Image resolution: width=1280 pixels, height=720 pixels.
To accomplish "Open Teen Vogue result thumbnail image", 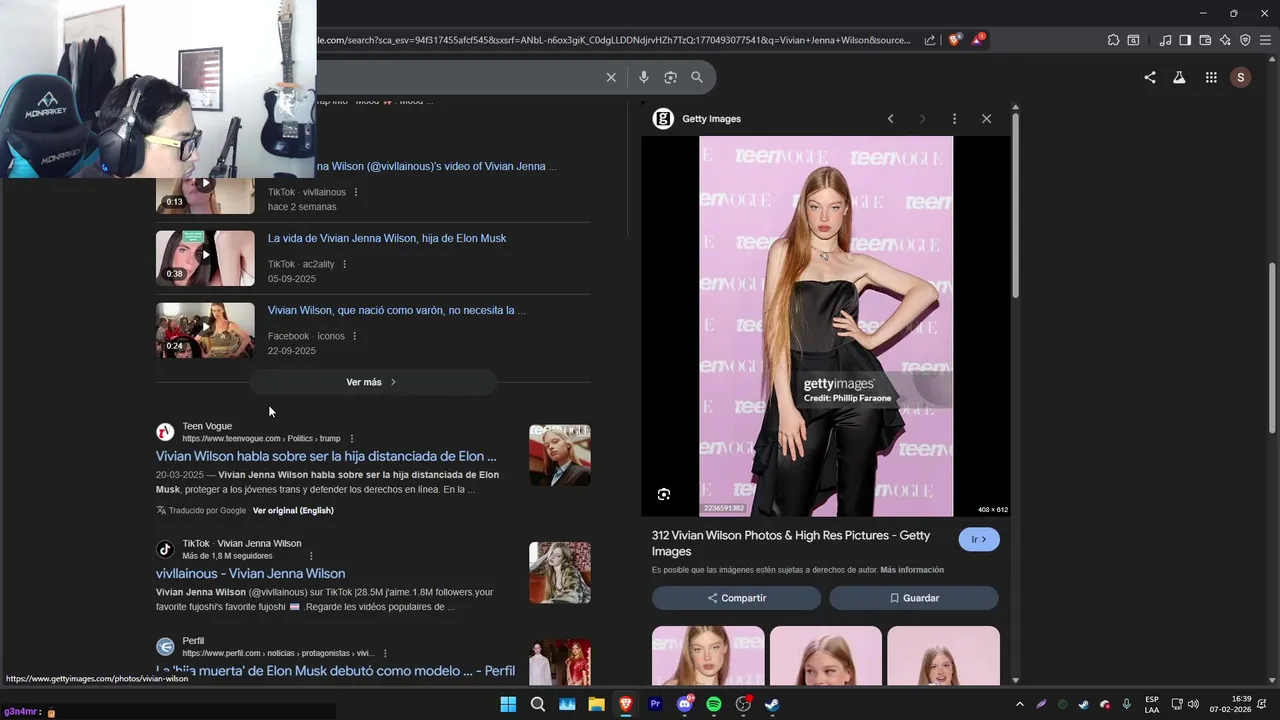I will point(560,455).
